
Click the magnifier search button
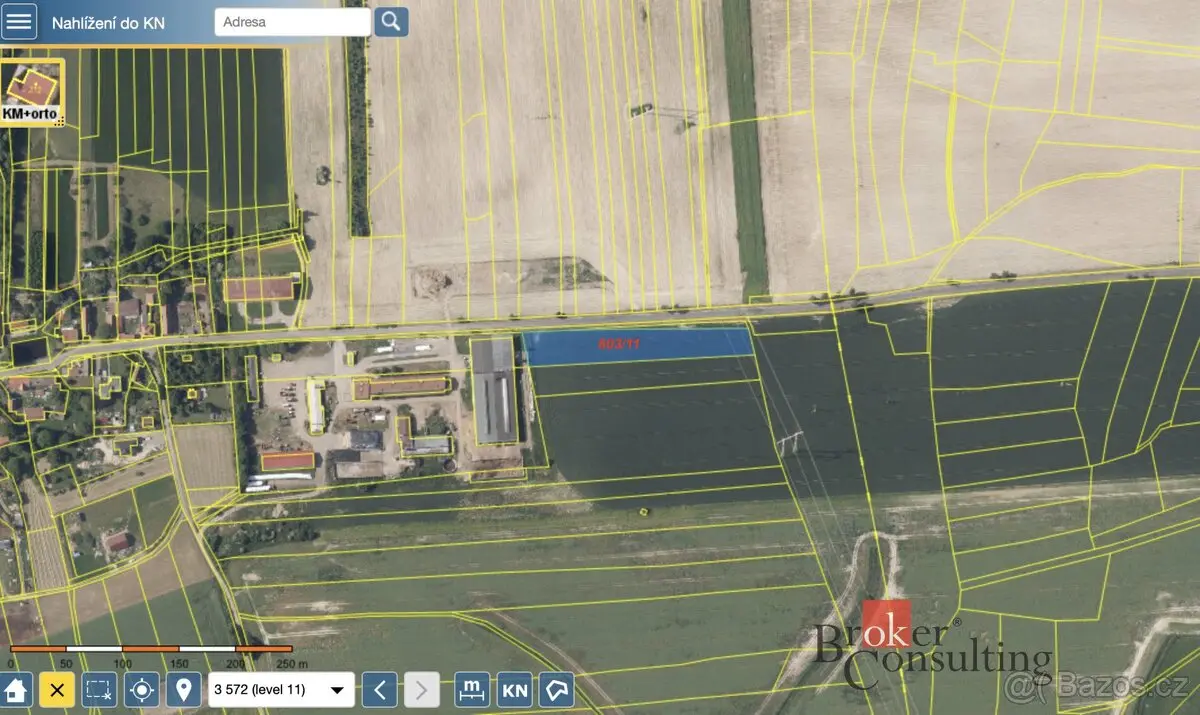click(x=392, y=21)
